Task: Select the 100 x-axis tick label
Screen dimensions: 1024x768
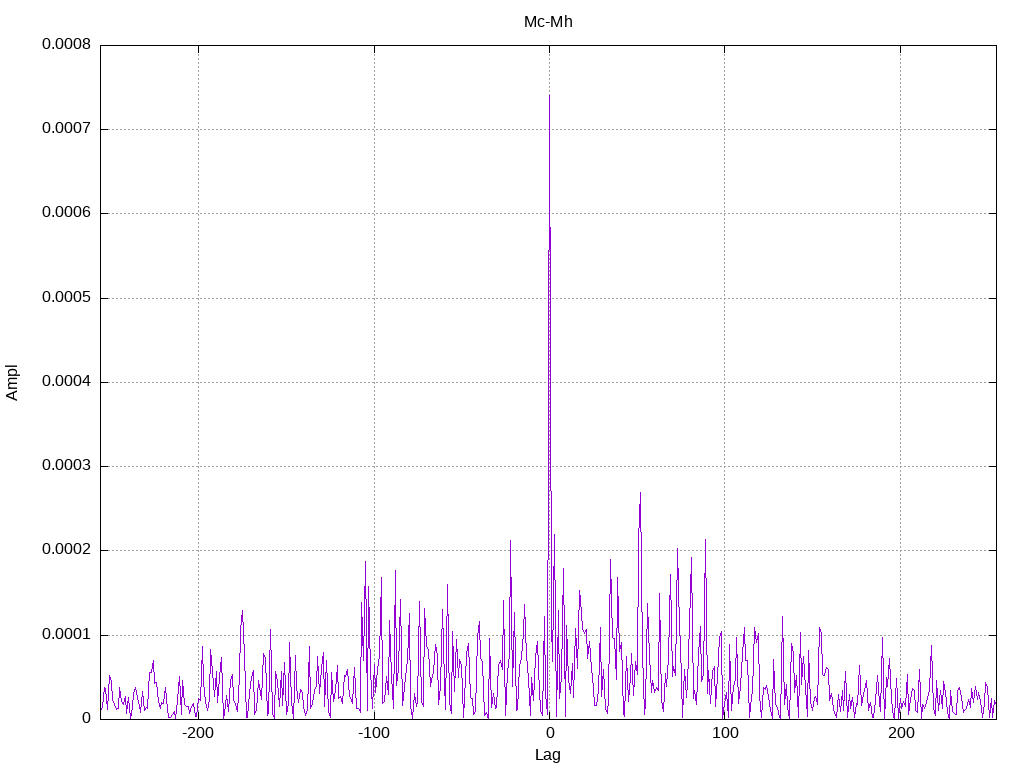Action: point(724,734)
